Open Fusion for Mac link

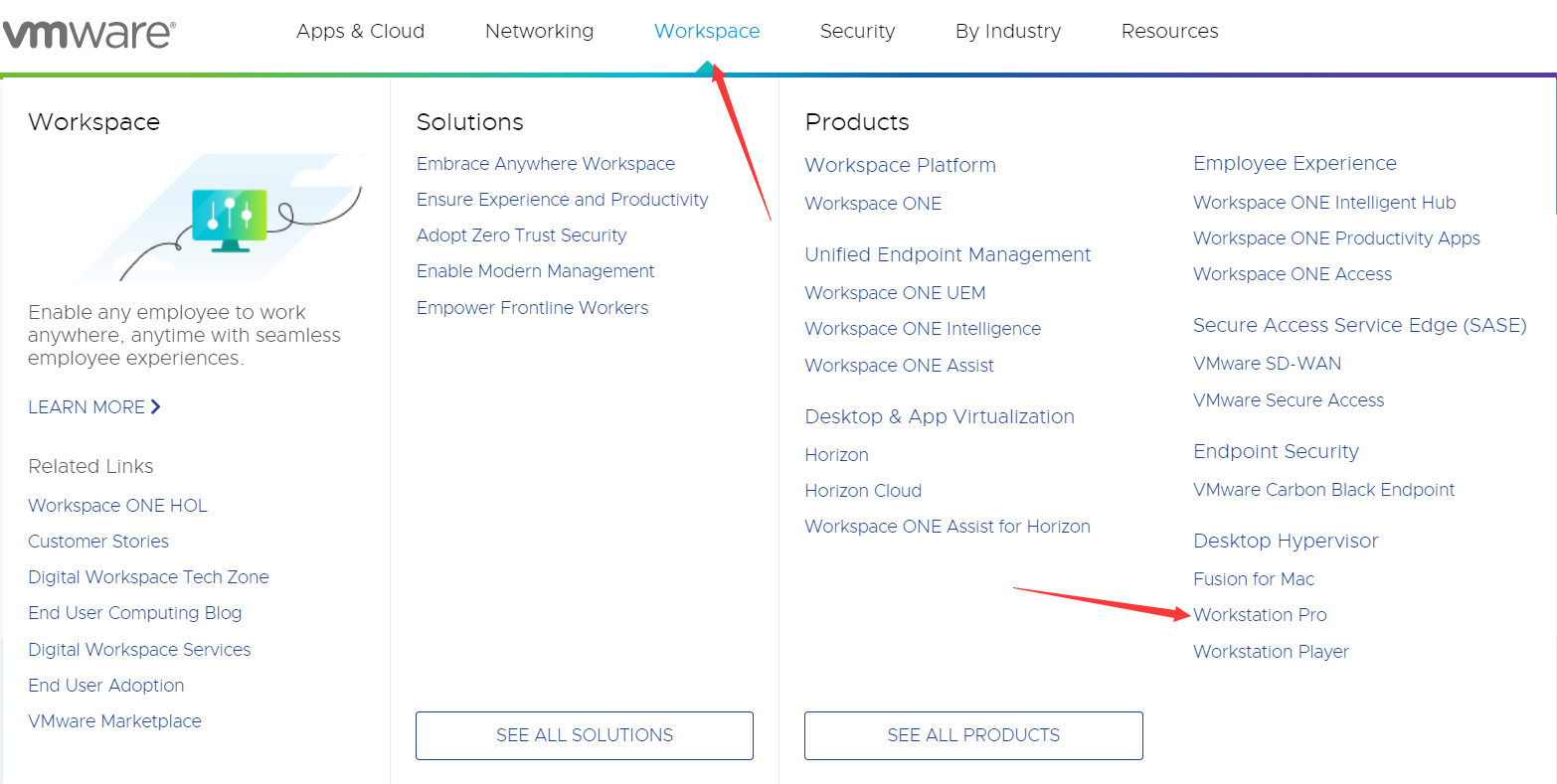click(x=1254, y=579)
